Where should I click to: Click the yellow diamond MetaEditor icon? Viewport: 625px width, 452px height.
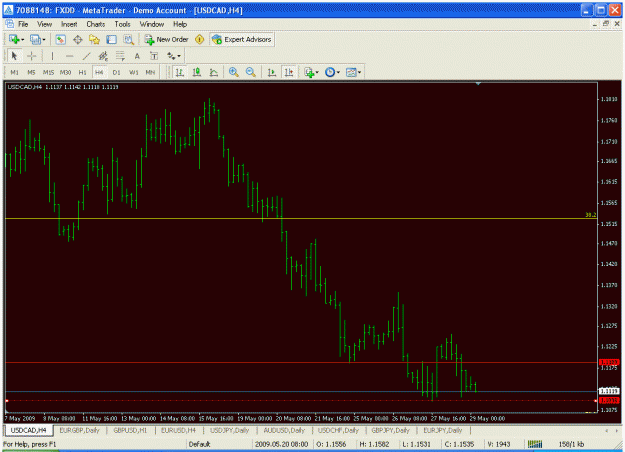point(199,39)
